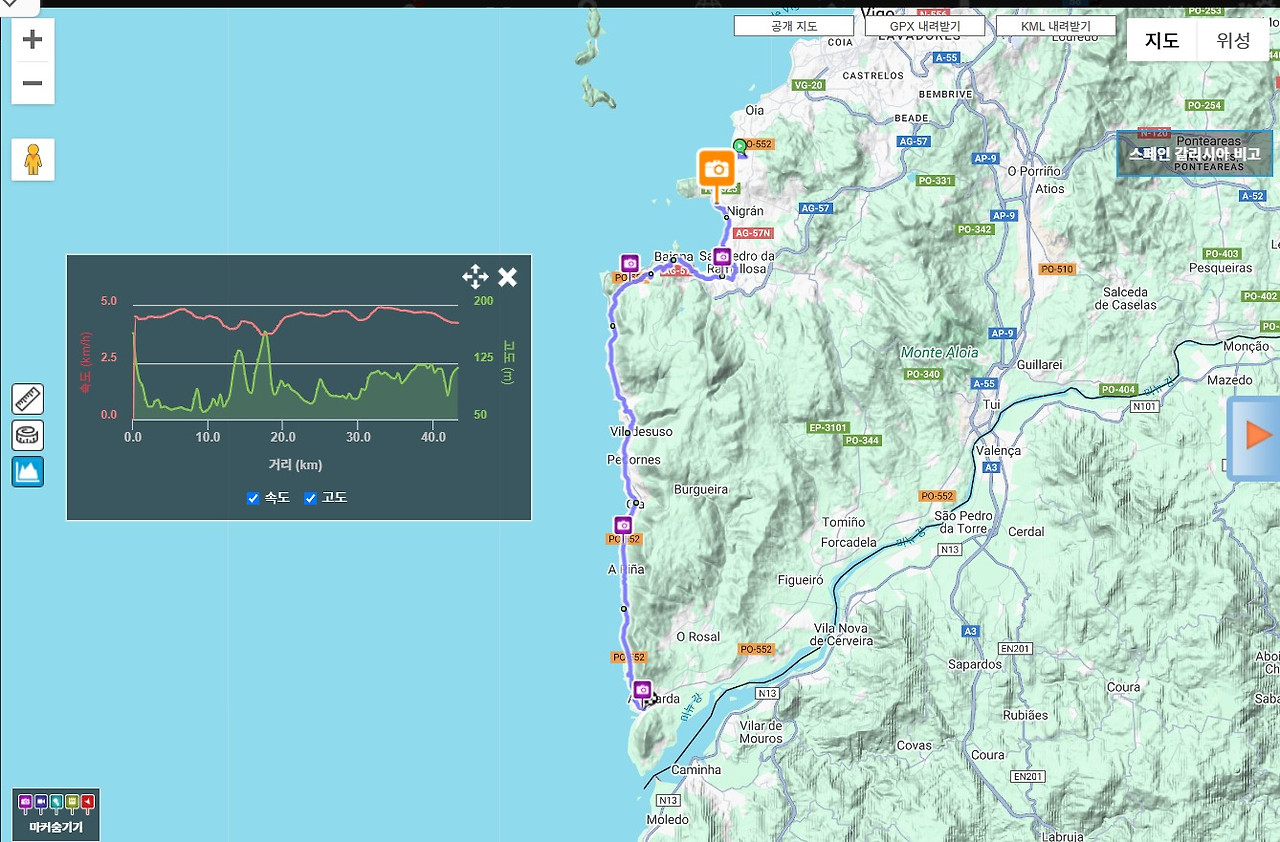The width and height of the screenshot is (1280, 842).
Task: Click the São Pedro da Torre label
Action: pos(963,522)
